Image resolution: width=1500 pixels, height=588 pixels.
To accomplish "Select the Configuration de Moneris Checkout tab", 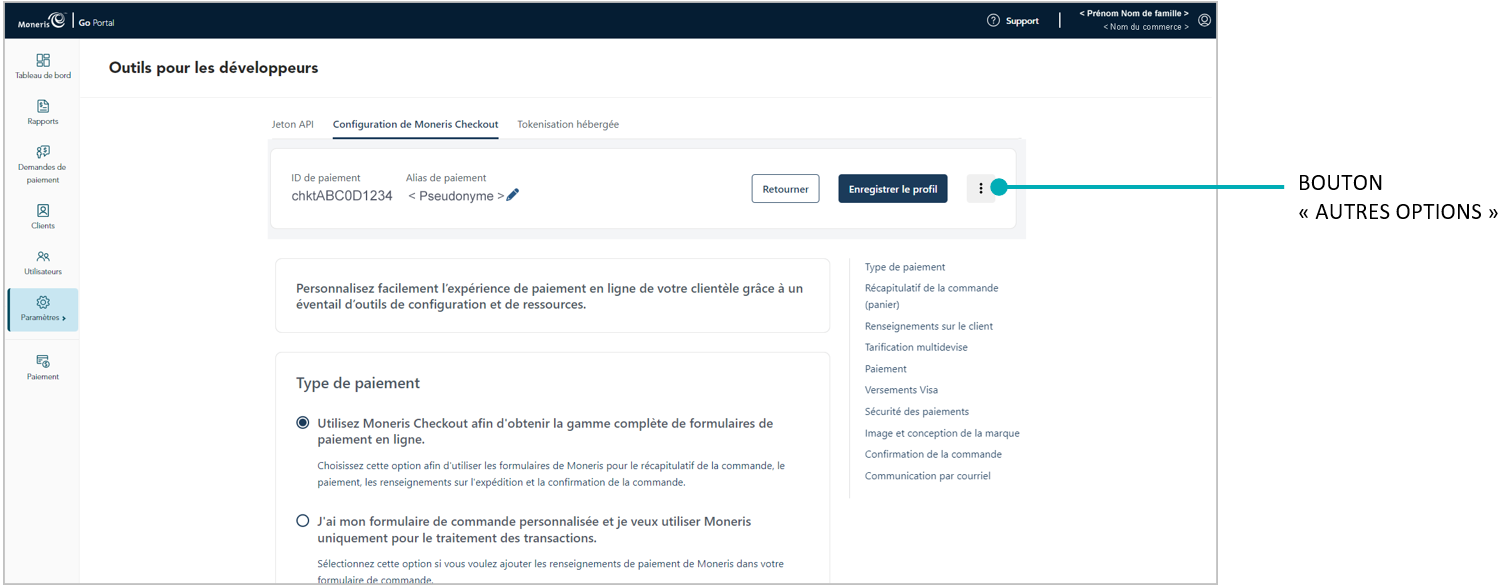I will tap(415, 125).
